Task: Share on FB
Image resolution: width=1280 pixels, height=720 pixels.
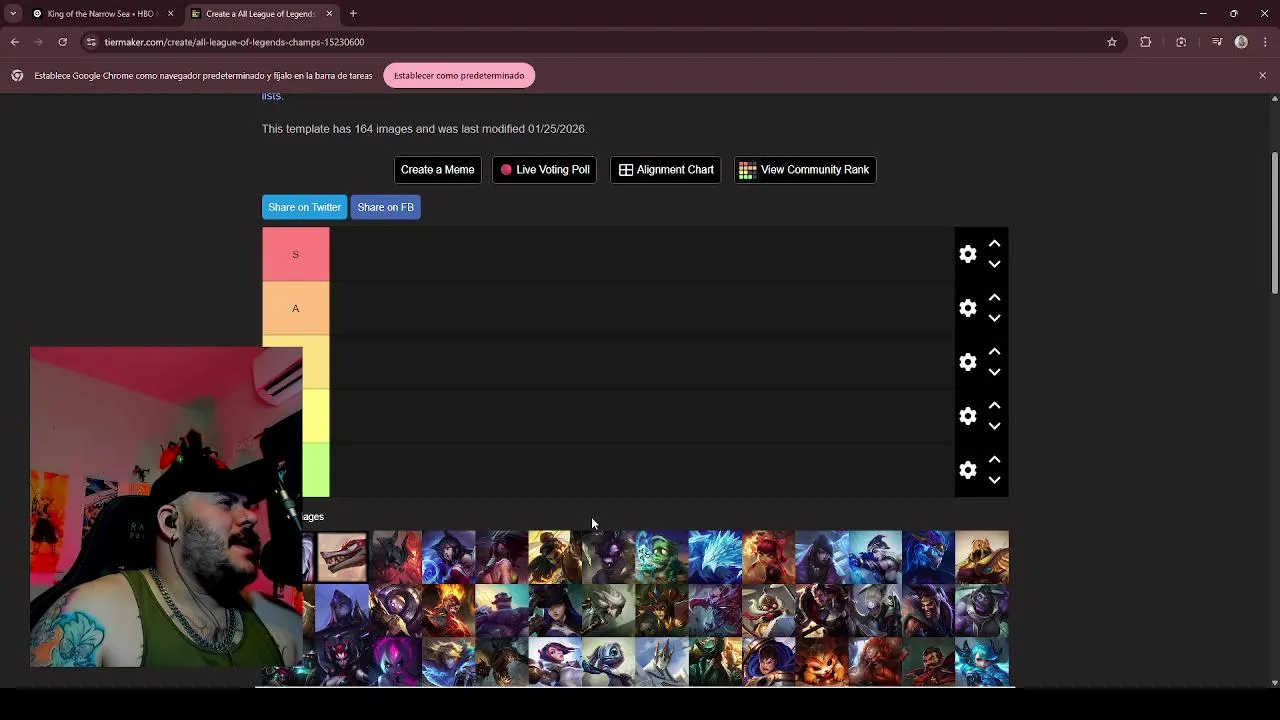Action: click(385, 207)
